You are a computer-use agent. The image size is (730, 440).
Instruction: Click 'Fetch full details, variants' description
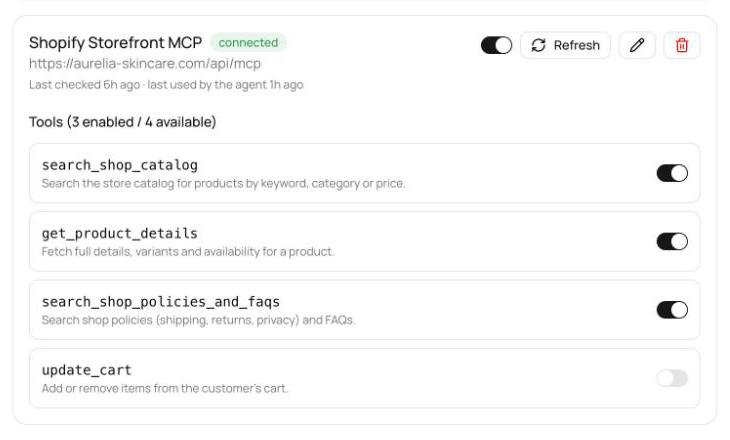[188, 252]
